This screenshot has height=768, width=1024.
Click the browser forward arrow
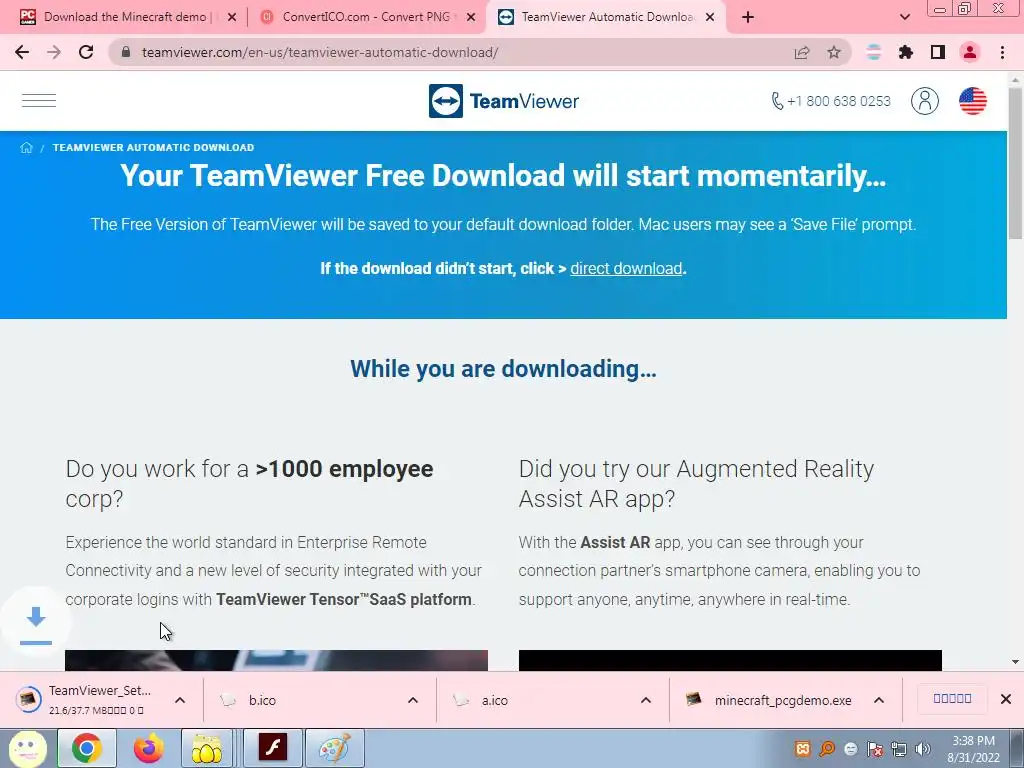tap(54, 52)
